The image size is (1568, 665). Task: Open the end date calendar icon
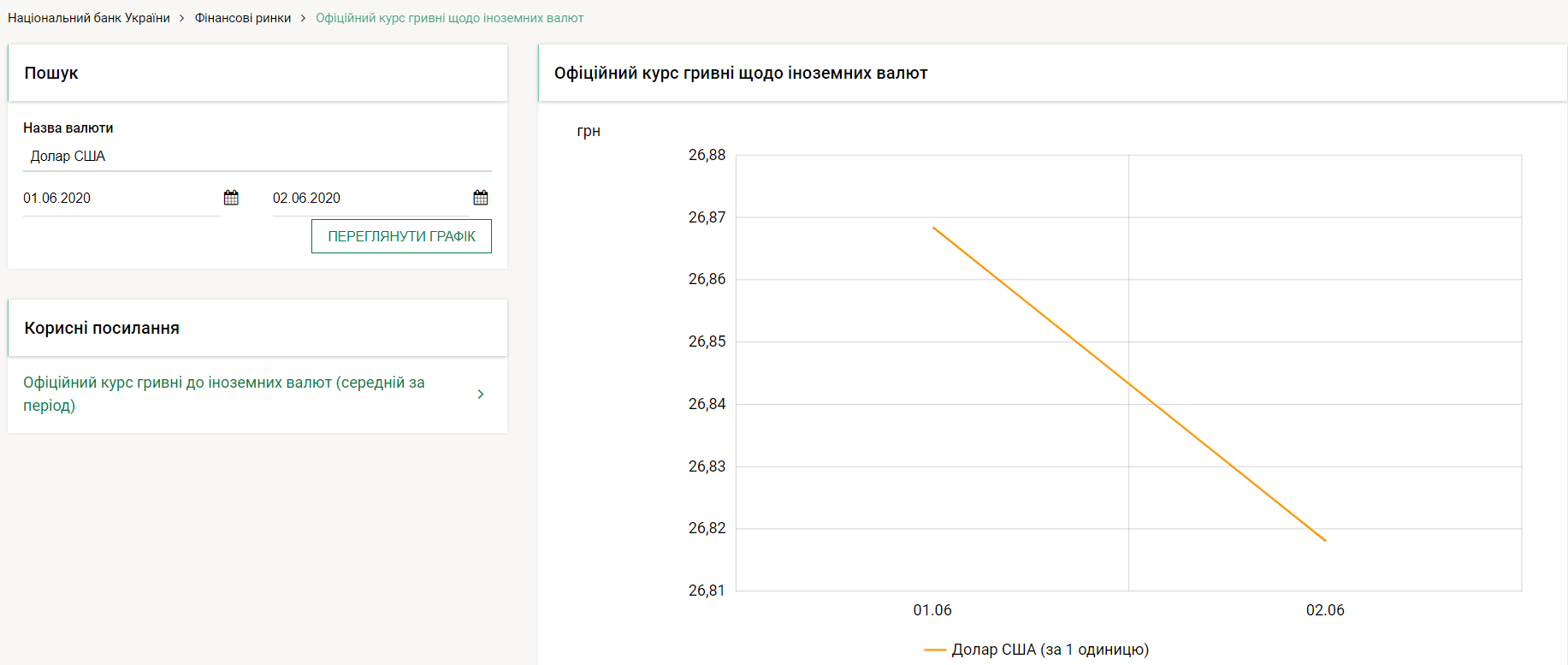481,198
